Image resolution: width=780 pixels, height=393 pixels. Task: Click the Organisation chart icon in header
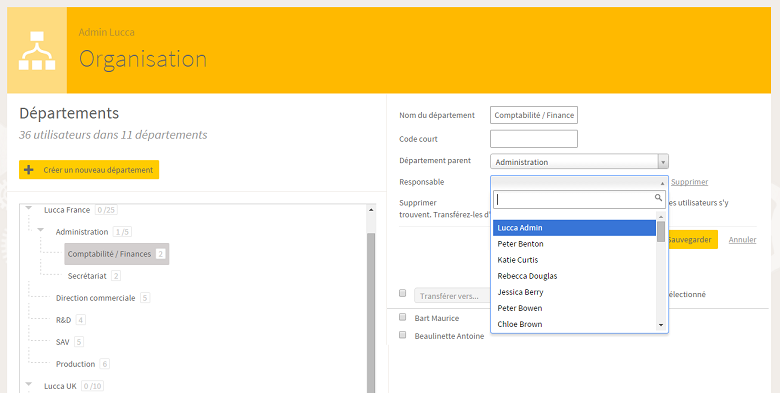pos(37,51)
